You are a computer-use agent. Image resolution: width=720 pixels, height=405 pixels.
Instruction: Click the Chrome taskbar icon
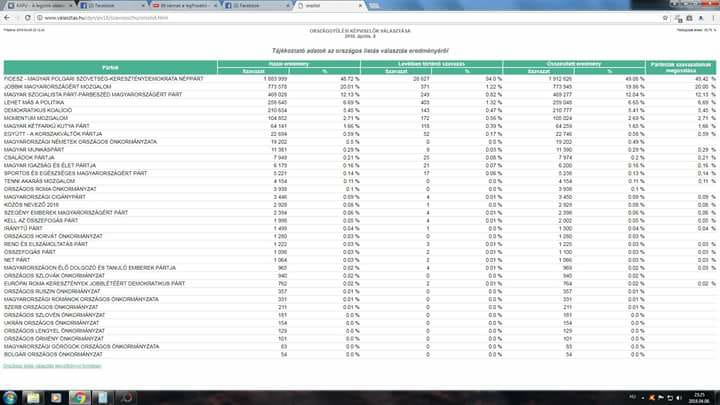pyautogui.click(x=79, y=398)
